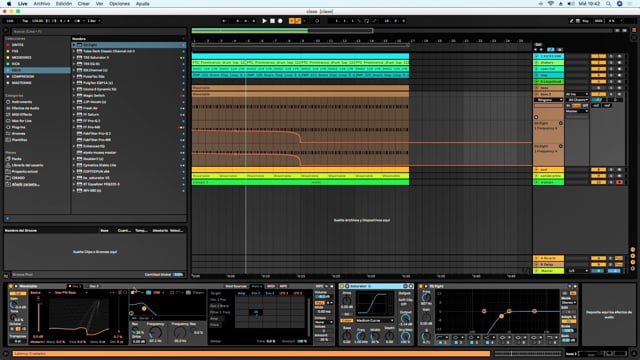This screenshot has width=640, height=360.
Task: Stop playback with the Stop button
Action: (x=272, y=21)
